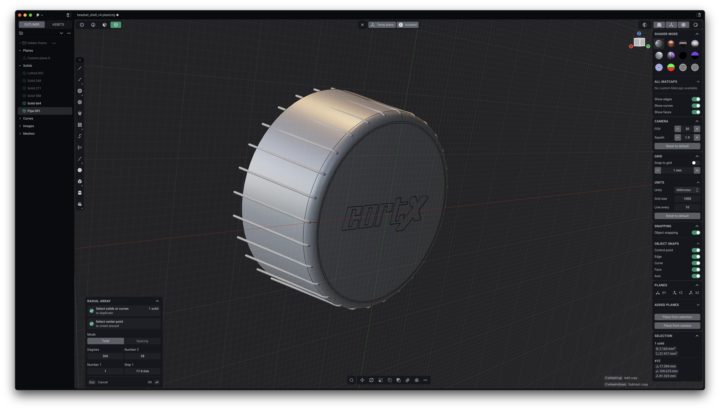Click the contrast icon near top right

[x=644, y=25]
